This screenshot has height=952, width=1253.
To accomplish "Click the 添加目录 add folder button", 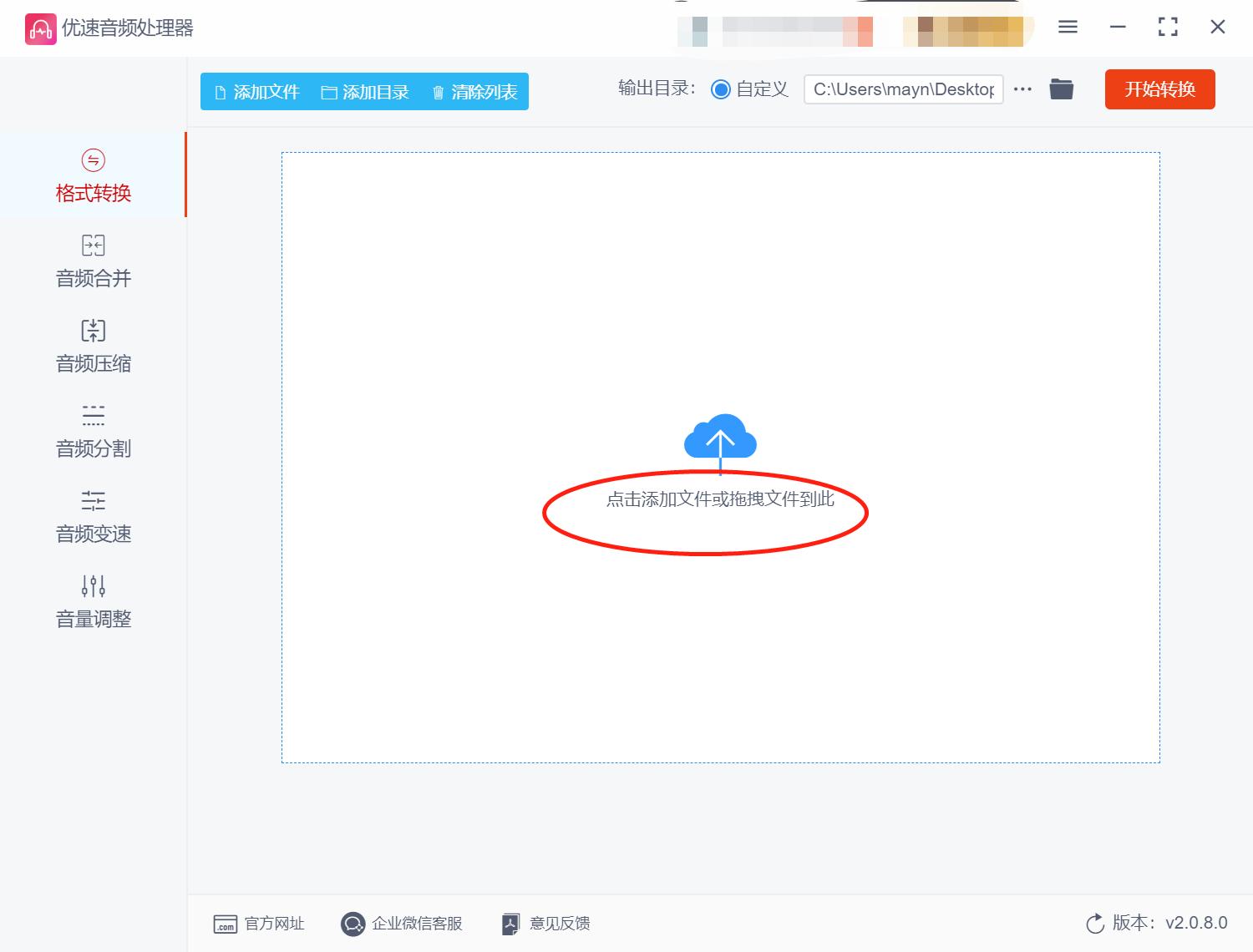I will [x=366, y=92].
